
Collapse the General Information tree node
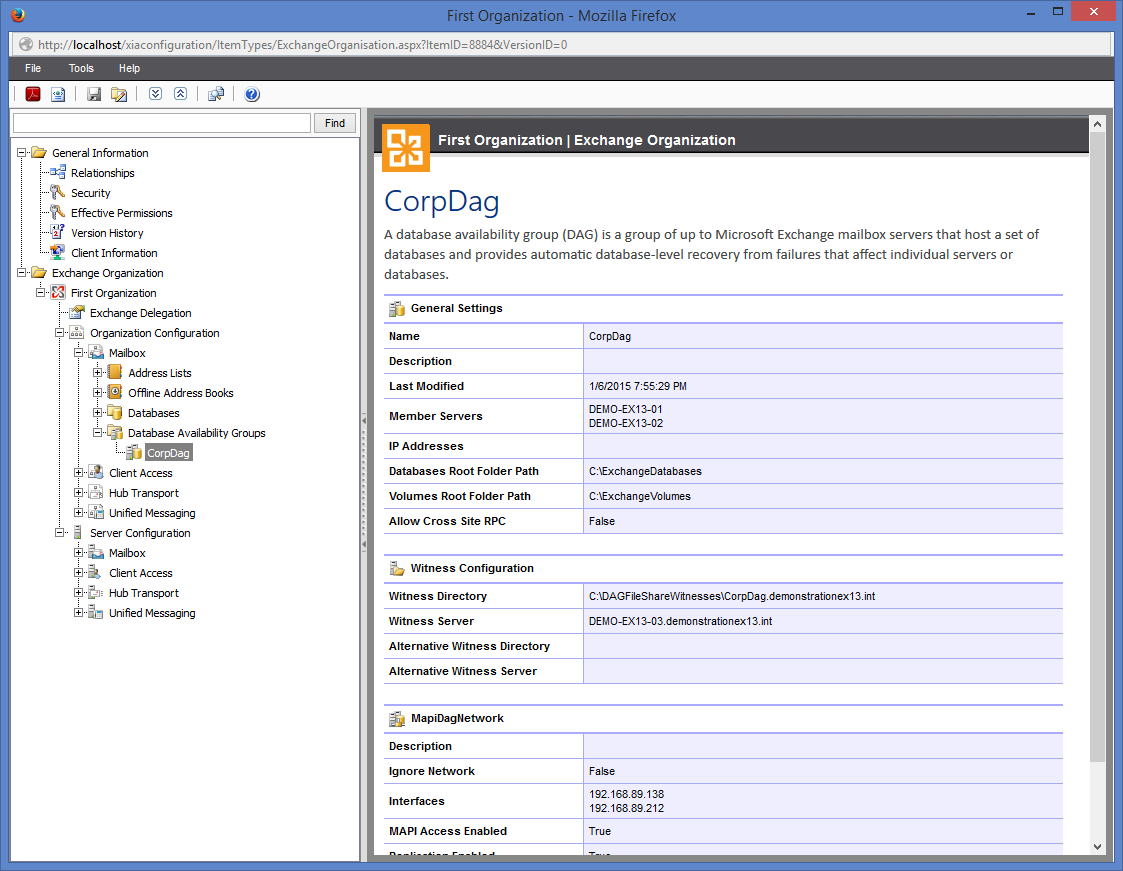(21, 153)
